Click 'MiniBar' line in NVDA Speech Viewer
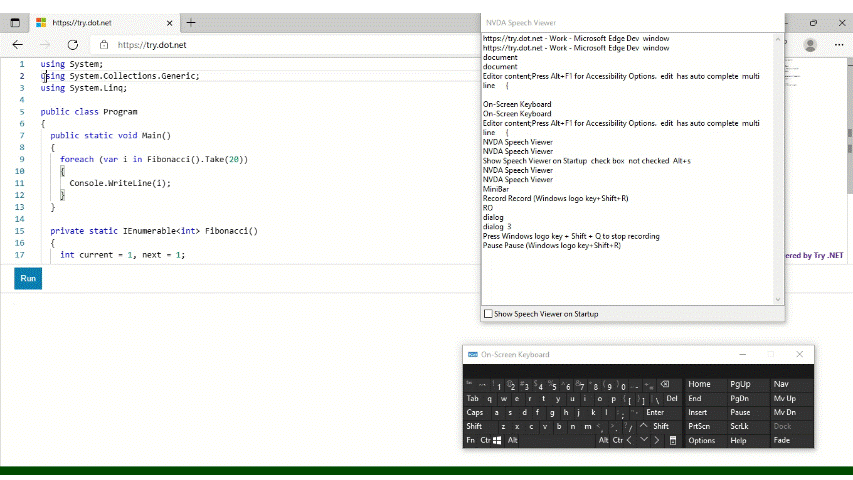Screen dimensions: 853x480 496,189
